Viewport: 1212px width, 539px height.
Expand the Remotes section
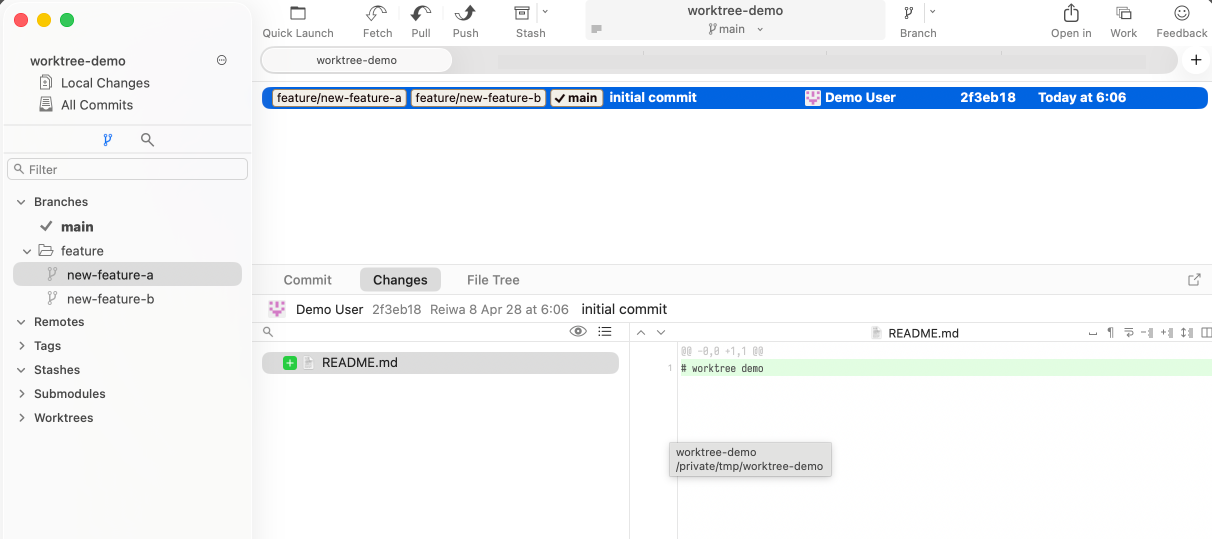[21, 322]
